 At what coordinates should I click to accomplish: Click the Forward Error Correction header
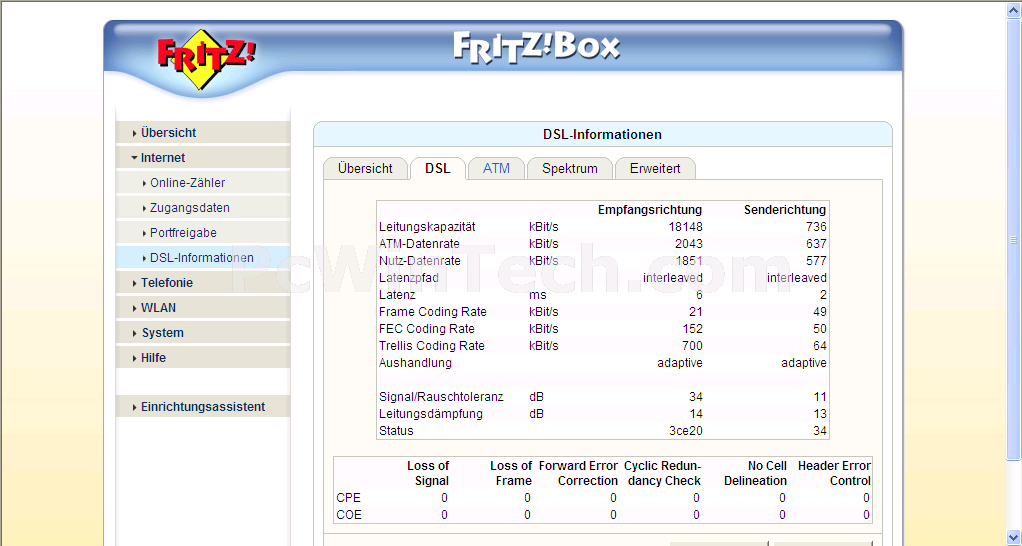pos(578,474)
